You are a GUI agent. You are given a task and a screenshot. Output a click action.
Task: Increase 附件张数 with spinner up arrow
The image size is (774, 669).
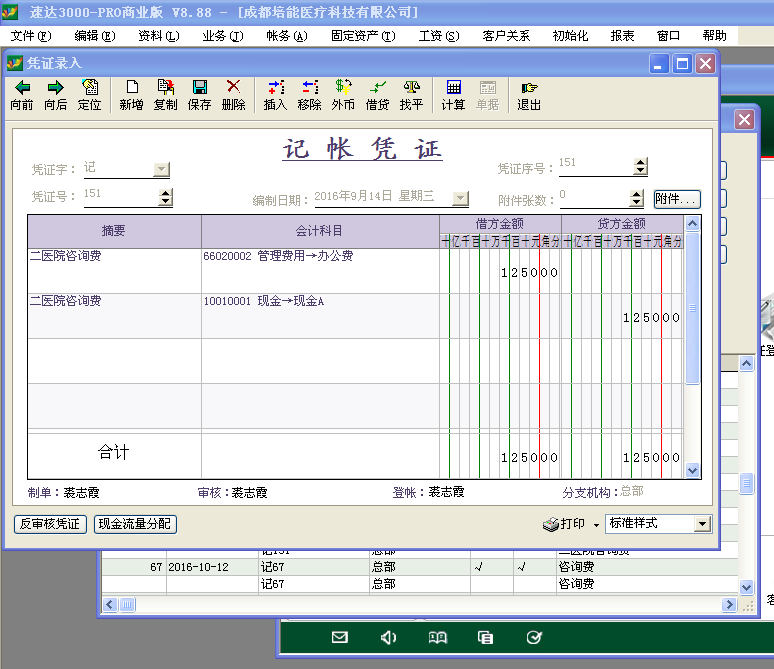[x=637, y=195]
